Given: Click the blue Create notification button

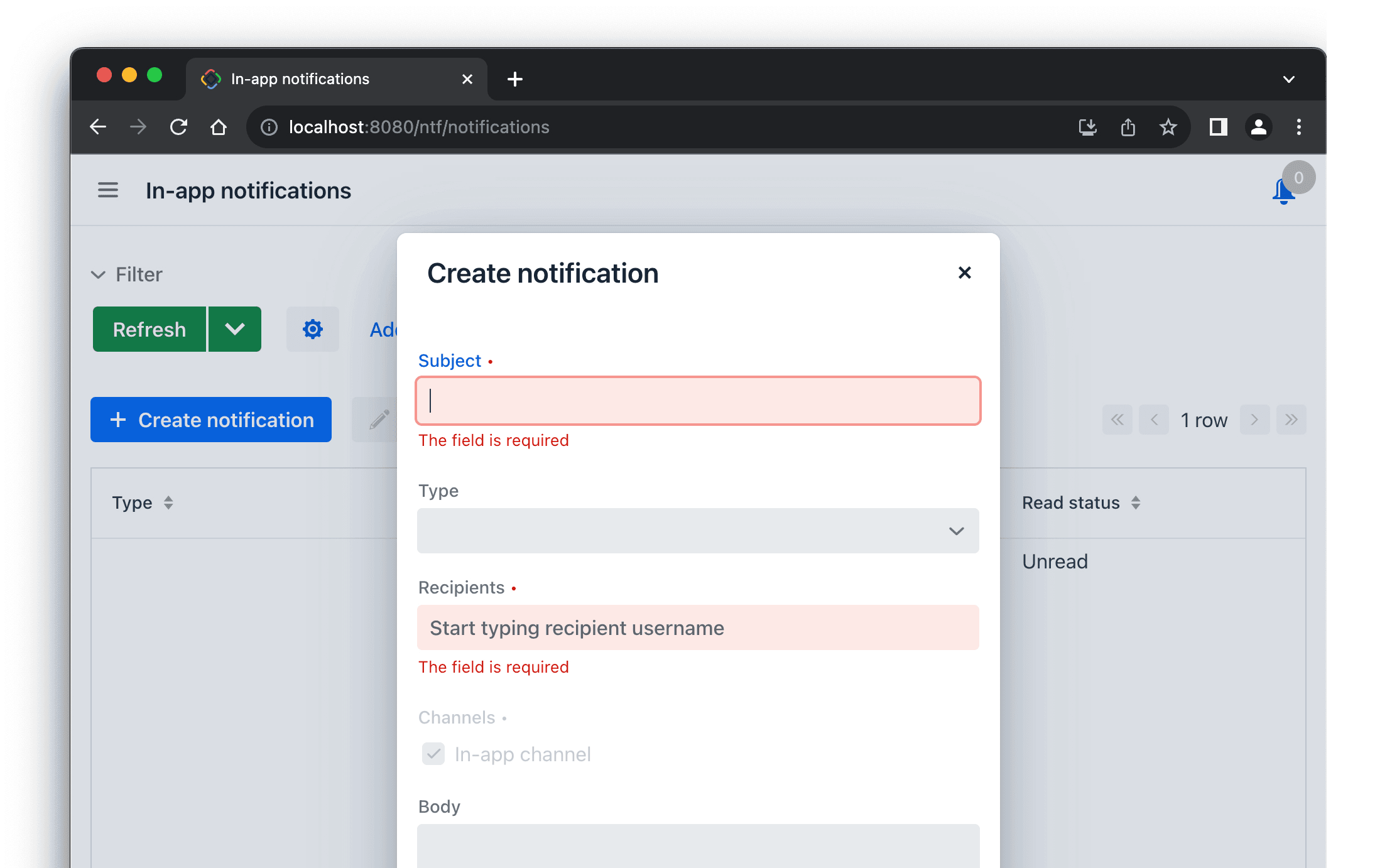Looking at the screenshot, I should [x=211, y=420].
